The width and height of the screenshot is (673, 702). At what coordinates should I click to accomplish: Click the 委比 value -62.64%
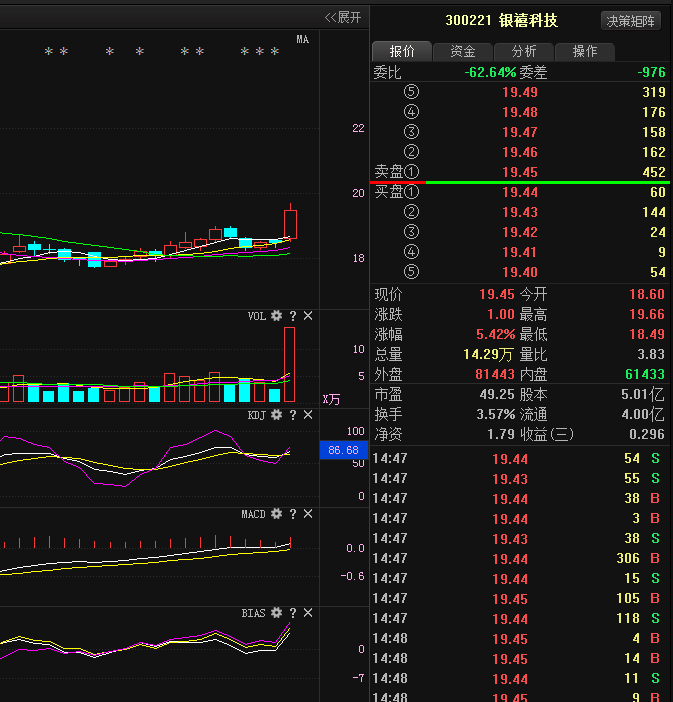point(490,72)
